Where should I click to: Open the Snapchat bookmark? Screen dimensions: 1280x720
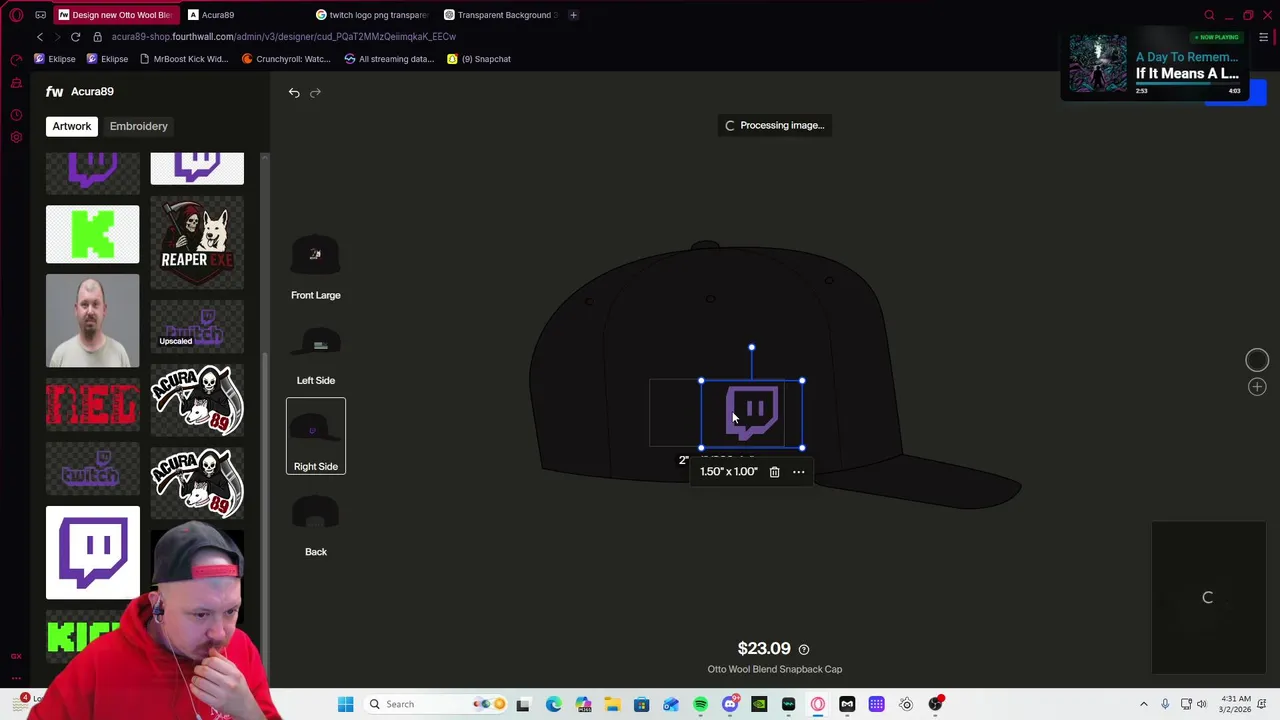coord(479,59)
